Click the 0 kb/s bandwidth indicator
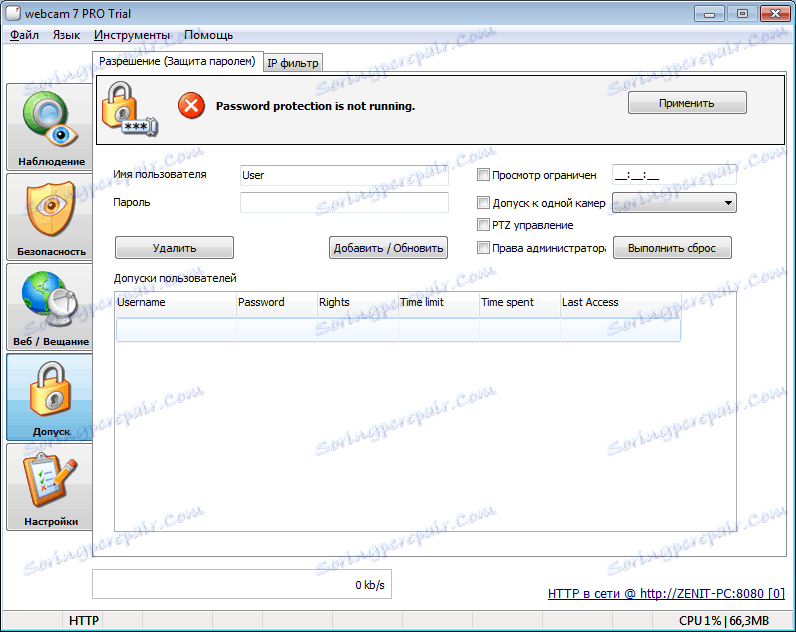The image size is (796, 632). (242, 584)
